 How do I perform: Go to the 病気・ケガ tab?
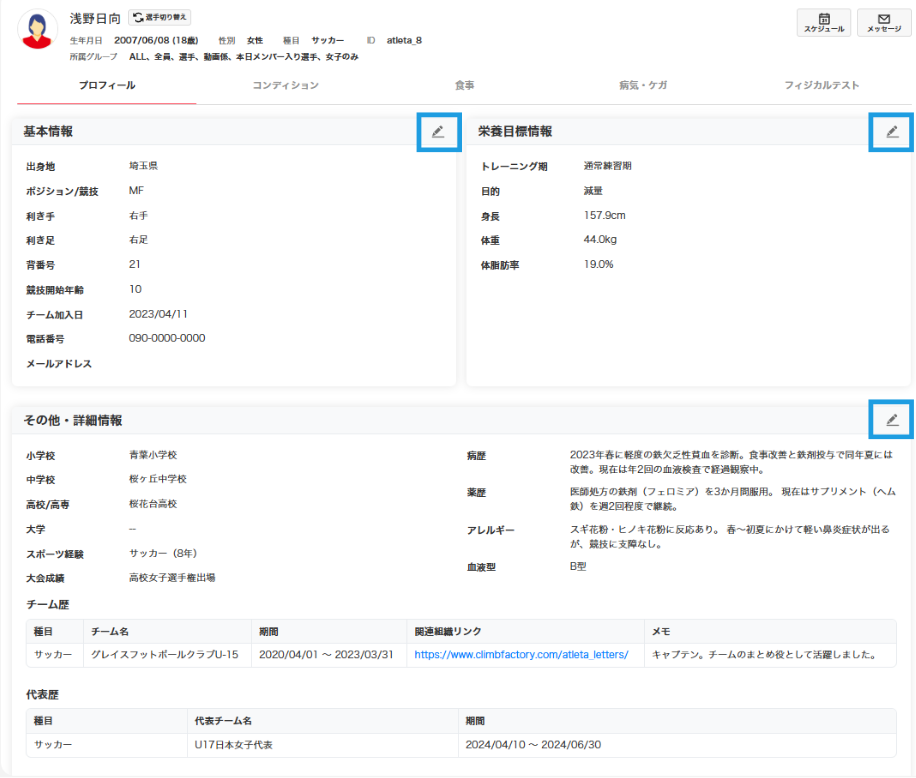[x=643, y=86]
